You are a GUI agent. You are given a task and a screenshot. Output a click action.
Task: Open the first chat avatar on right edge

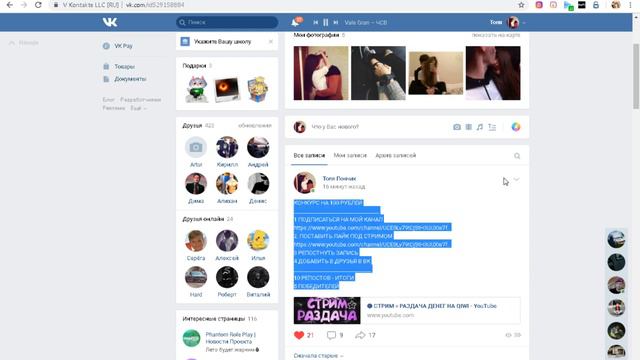coord(616,240)
